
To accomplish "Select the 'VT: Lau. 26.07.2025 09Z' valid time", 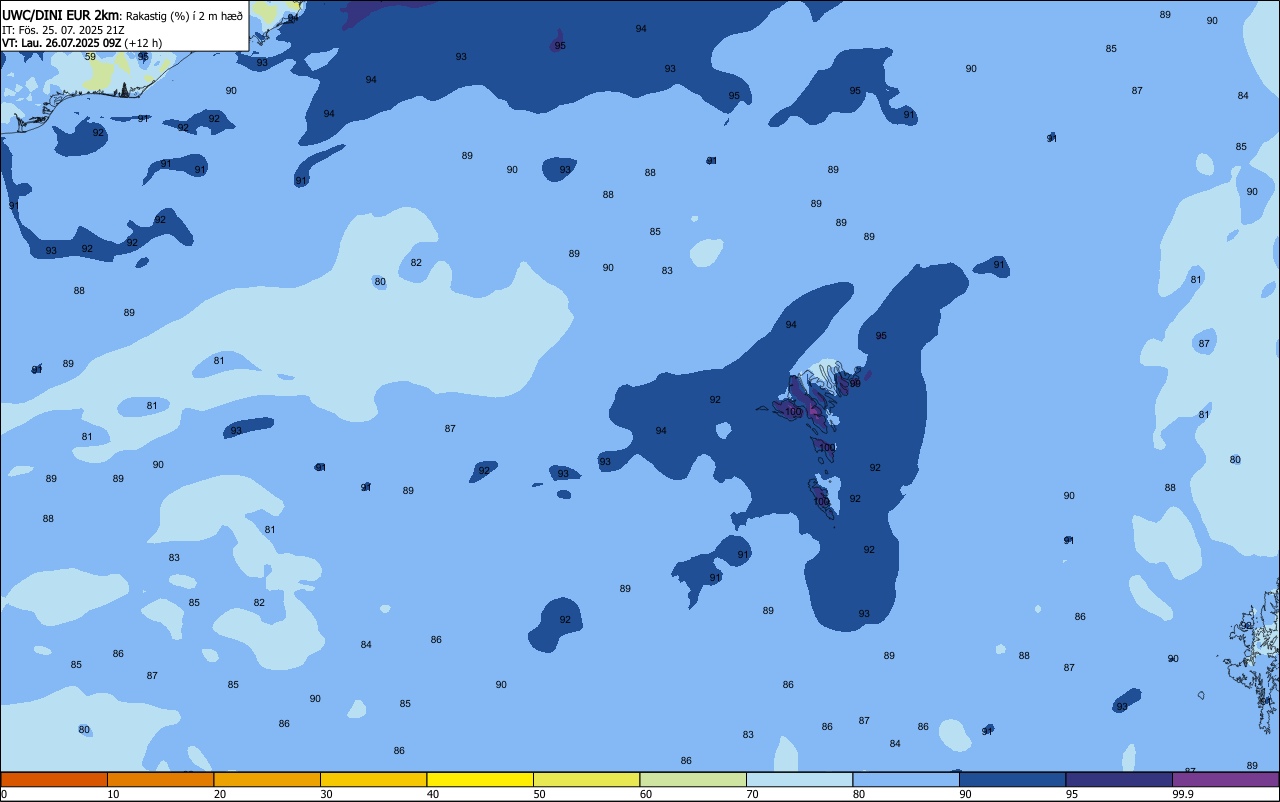I will pyautogui.click(x=62, y=43).
